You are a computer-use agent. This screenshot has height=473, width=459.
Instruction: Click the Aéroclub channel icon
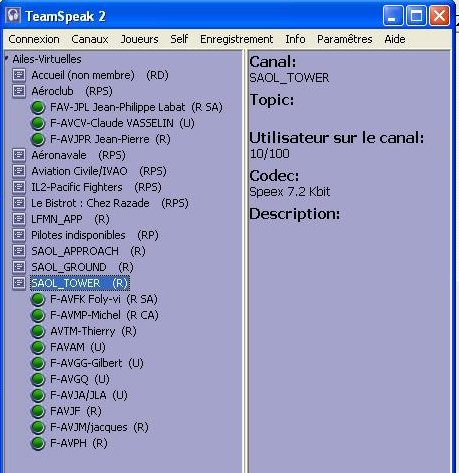click(x=19, y=91)
